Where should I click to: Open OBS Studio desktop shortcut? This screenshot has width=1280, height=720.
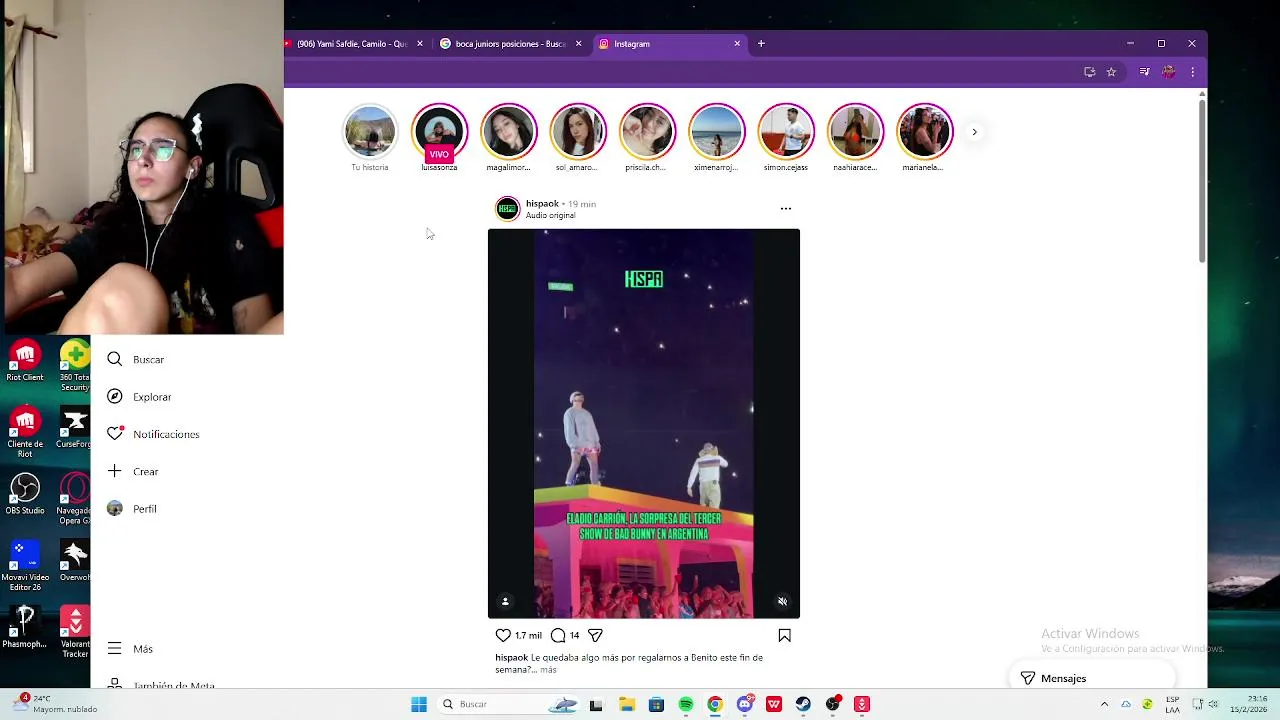pos(25,494)
